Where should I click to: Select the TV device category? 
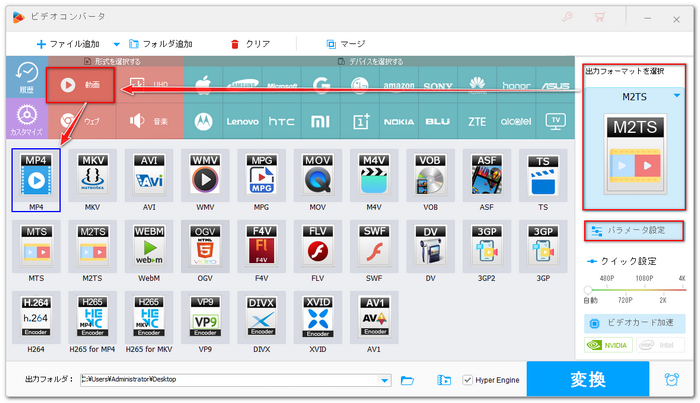click(555, 121)
